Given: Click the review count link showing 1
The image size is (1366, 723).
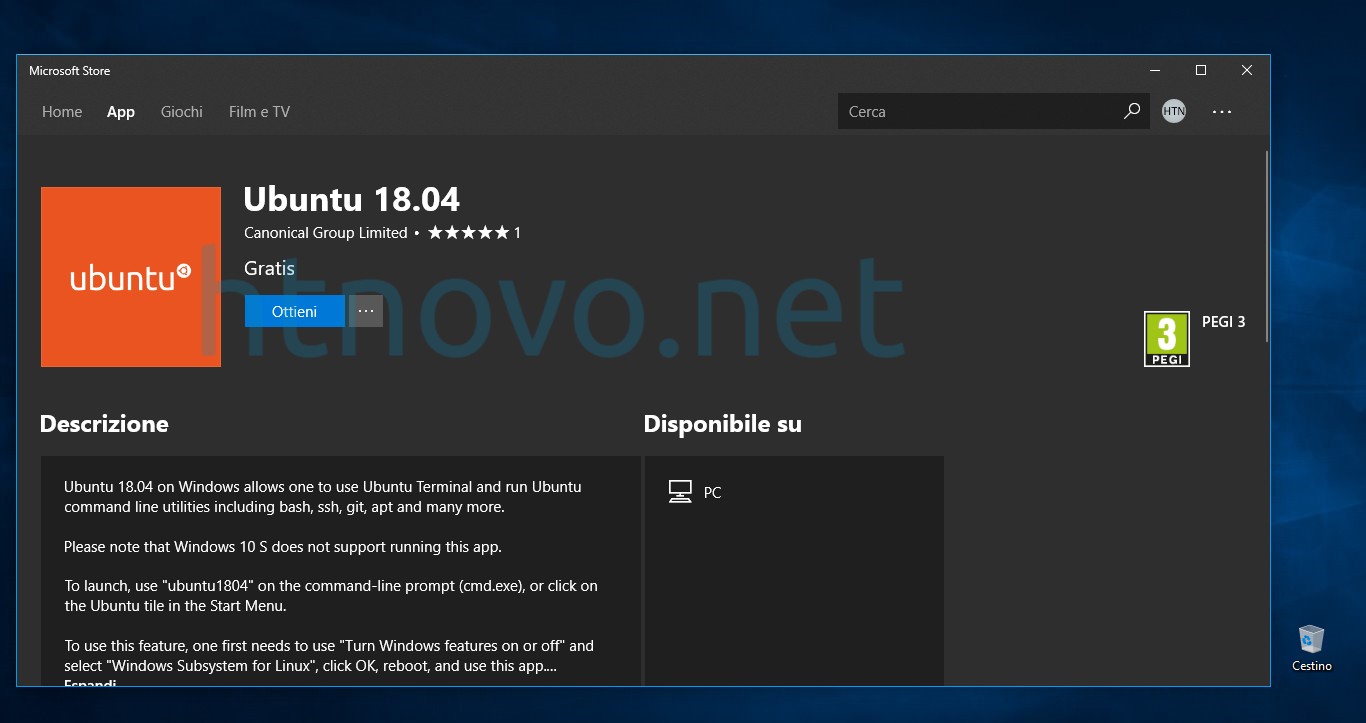Looking at the screenshot, I should coord(519,232).
